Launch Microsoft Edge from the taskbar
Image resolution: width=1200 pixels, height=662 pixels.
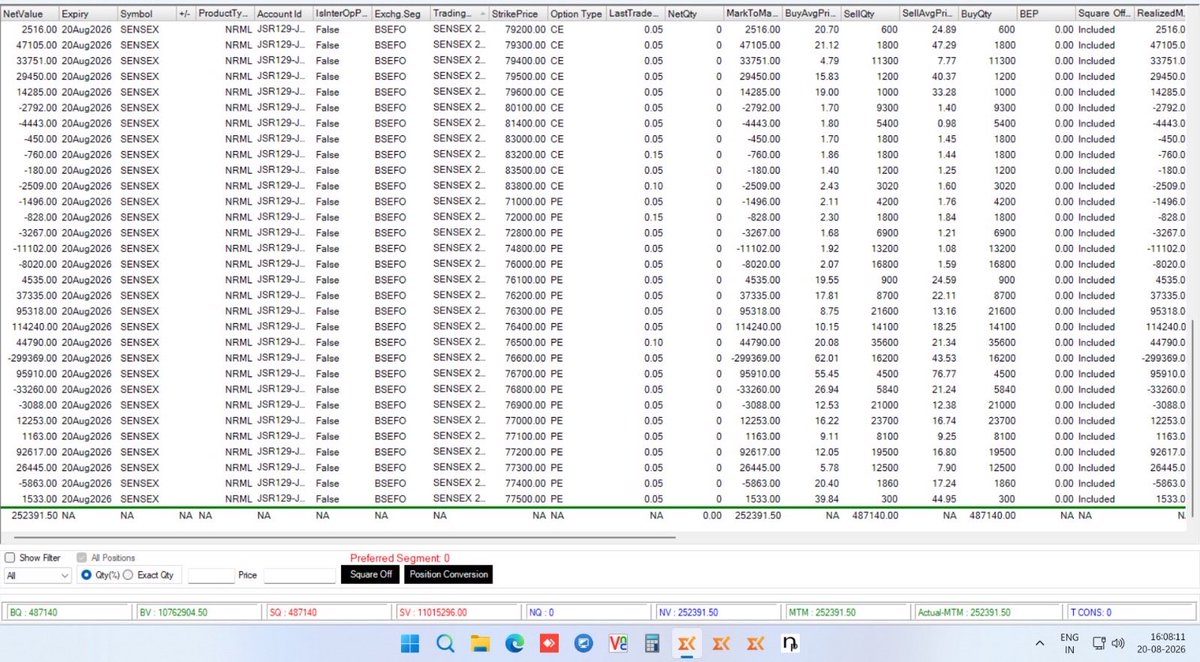514,643
